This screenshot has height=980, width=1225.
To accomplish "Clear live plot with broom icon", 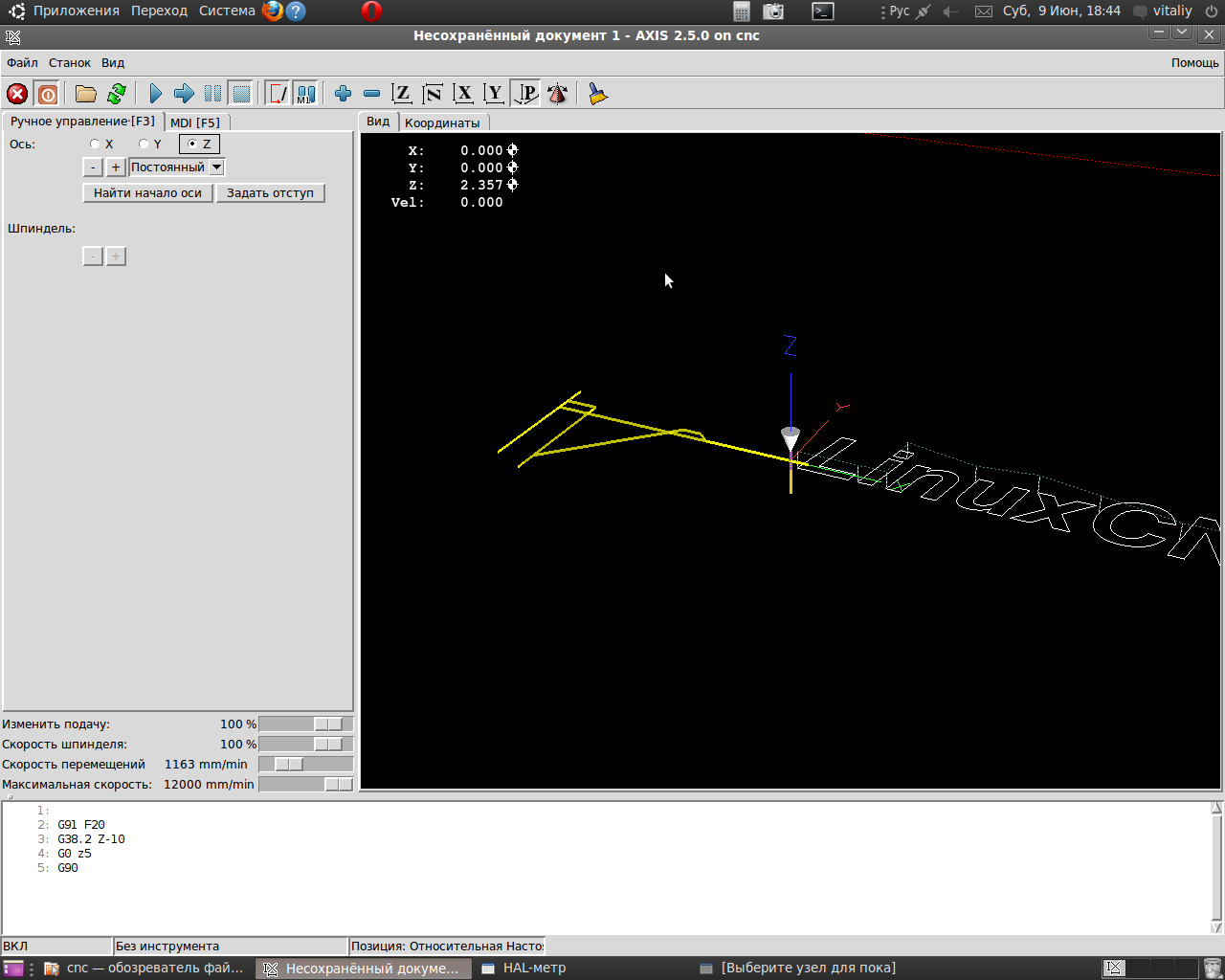I will (x=598, y=94).
